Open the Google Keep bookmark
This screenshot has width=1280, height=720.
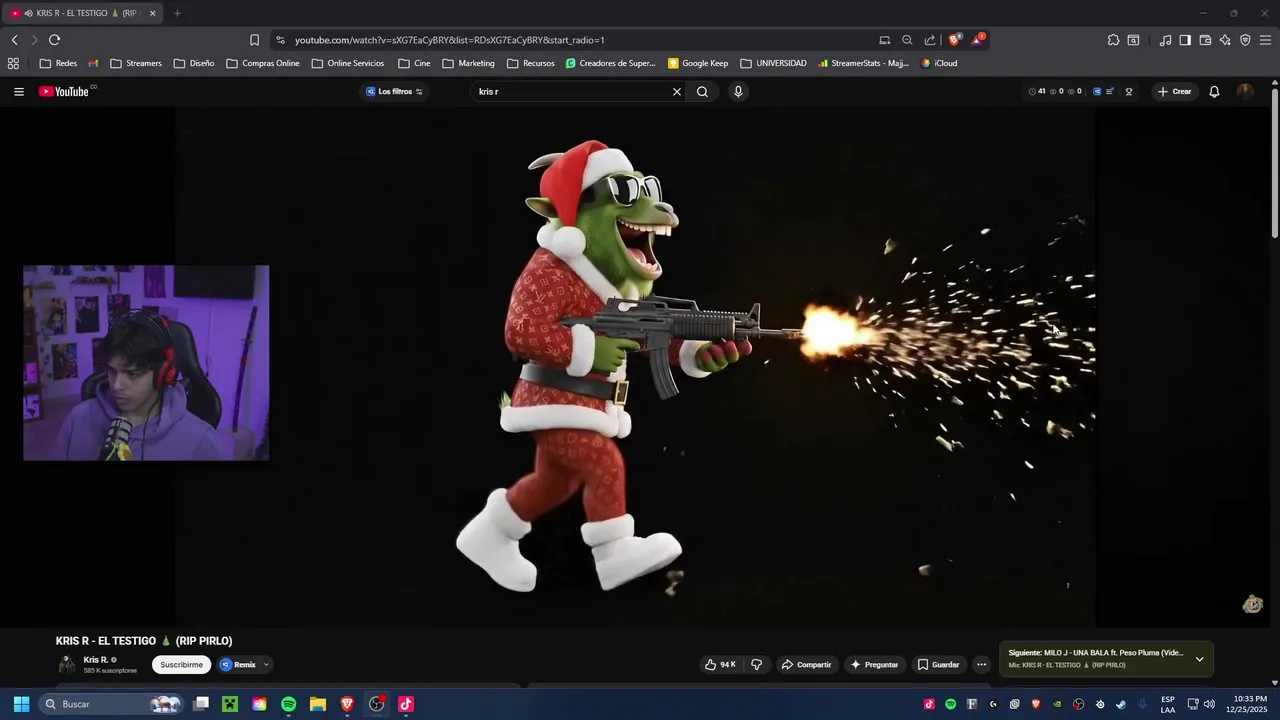point(697,63)
